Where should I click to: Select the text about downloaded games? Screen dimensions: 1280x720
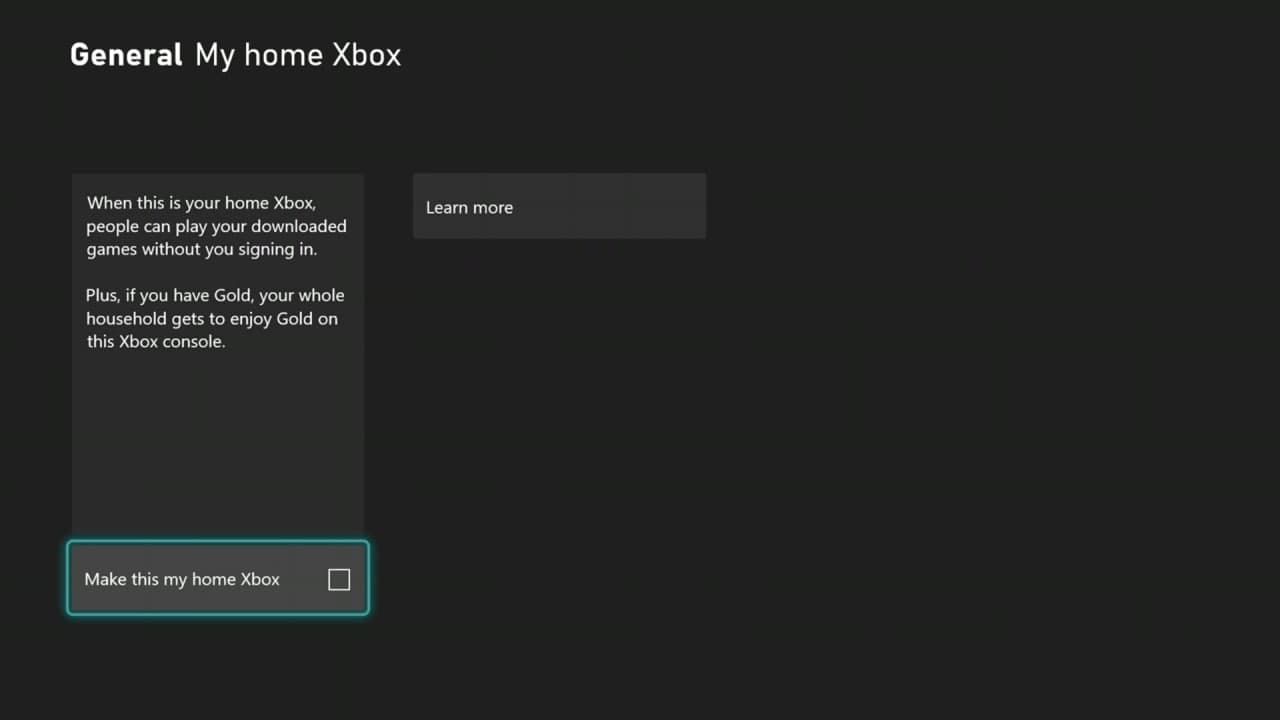[x=216, y=226]
